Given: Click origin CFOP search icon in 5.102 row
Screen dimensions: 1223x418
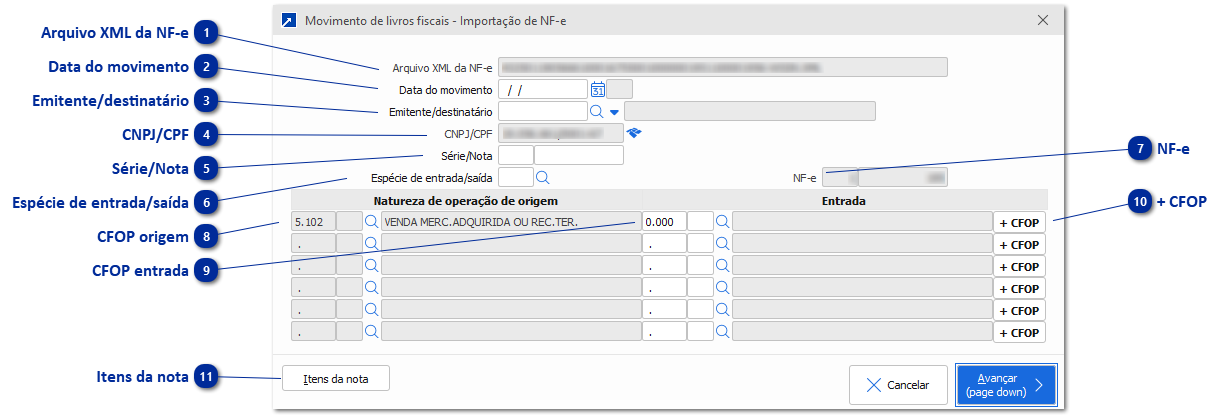Looking at the screenshot, I should point(371,221).
